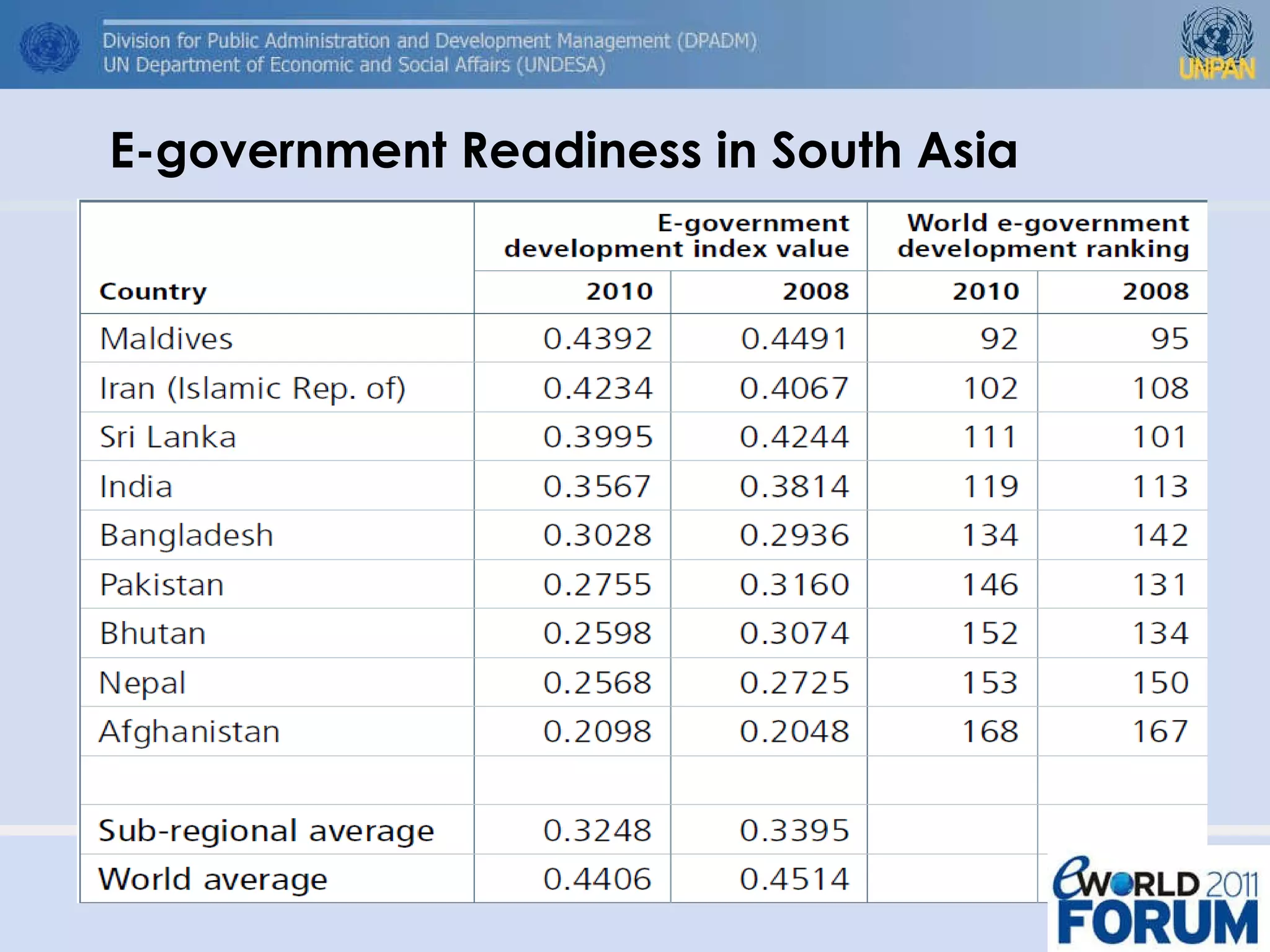
Task: Click the 'Iran (Islamic Rep. of)' row label
Action: pos(253,389)
